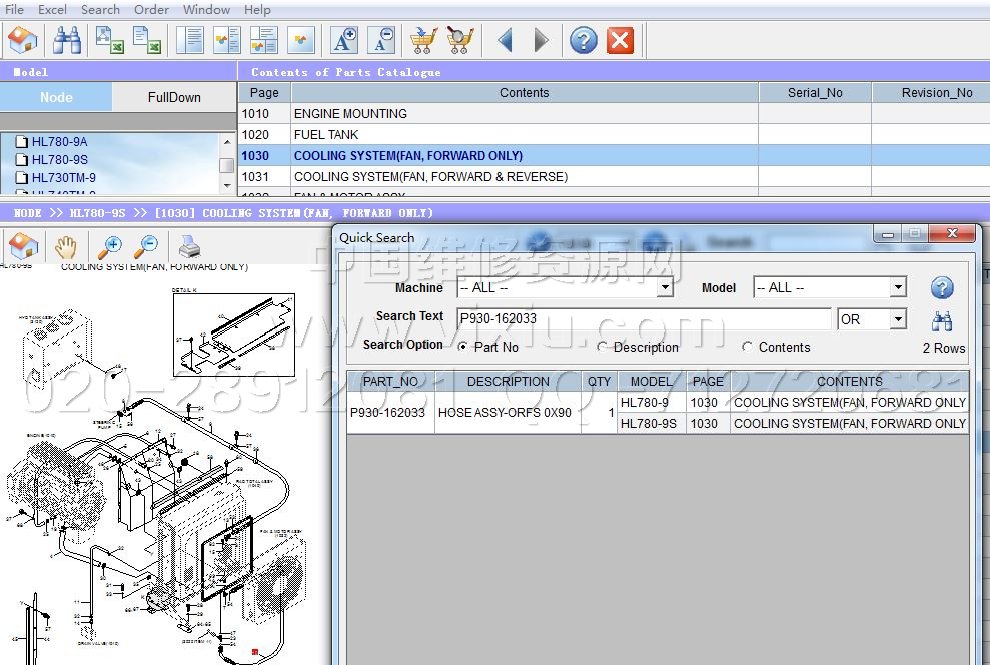Select the Contents search option
Viewport: 990px width, 665px height.
click(747, 347)
